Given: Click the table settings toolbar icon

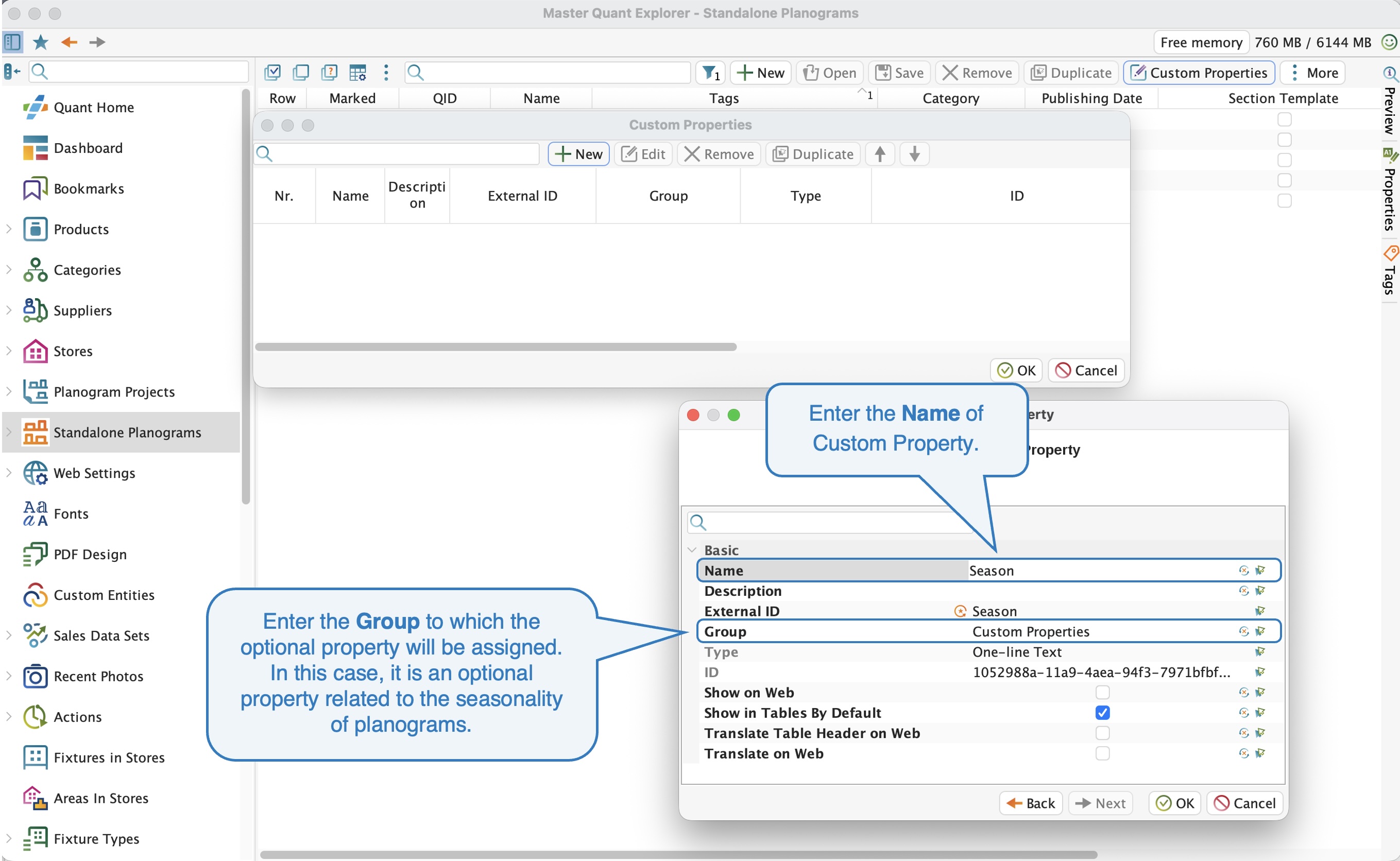Looking at the screenshot, I should click(x=357, y=72).
